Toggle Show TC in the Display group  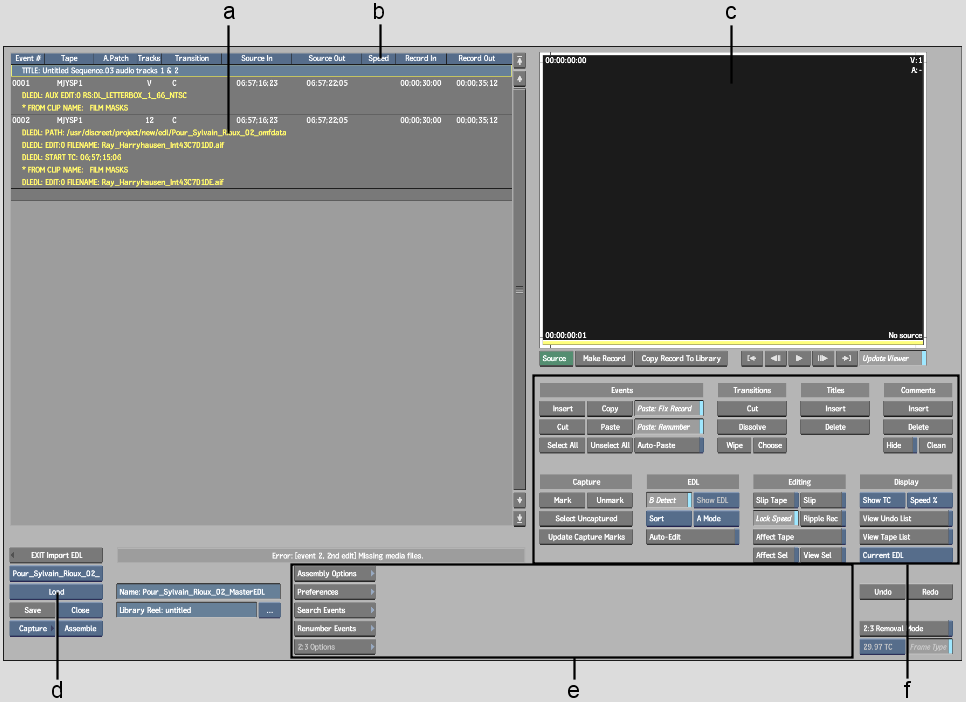(882, 500)
